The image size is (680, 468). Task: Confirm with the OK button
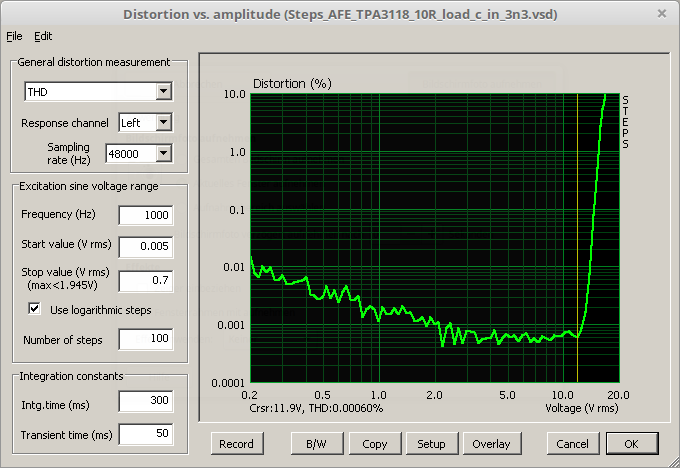[630, 443]
